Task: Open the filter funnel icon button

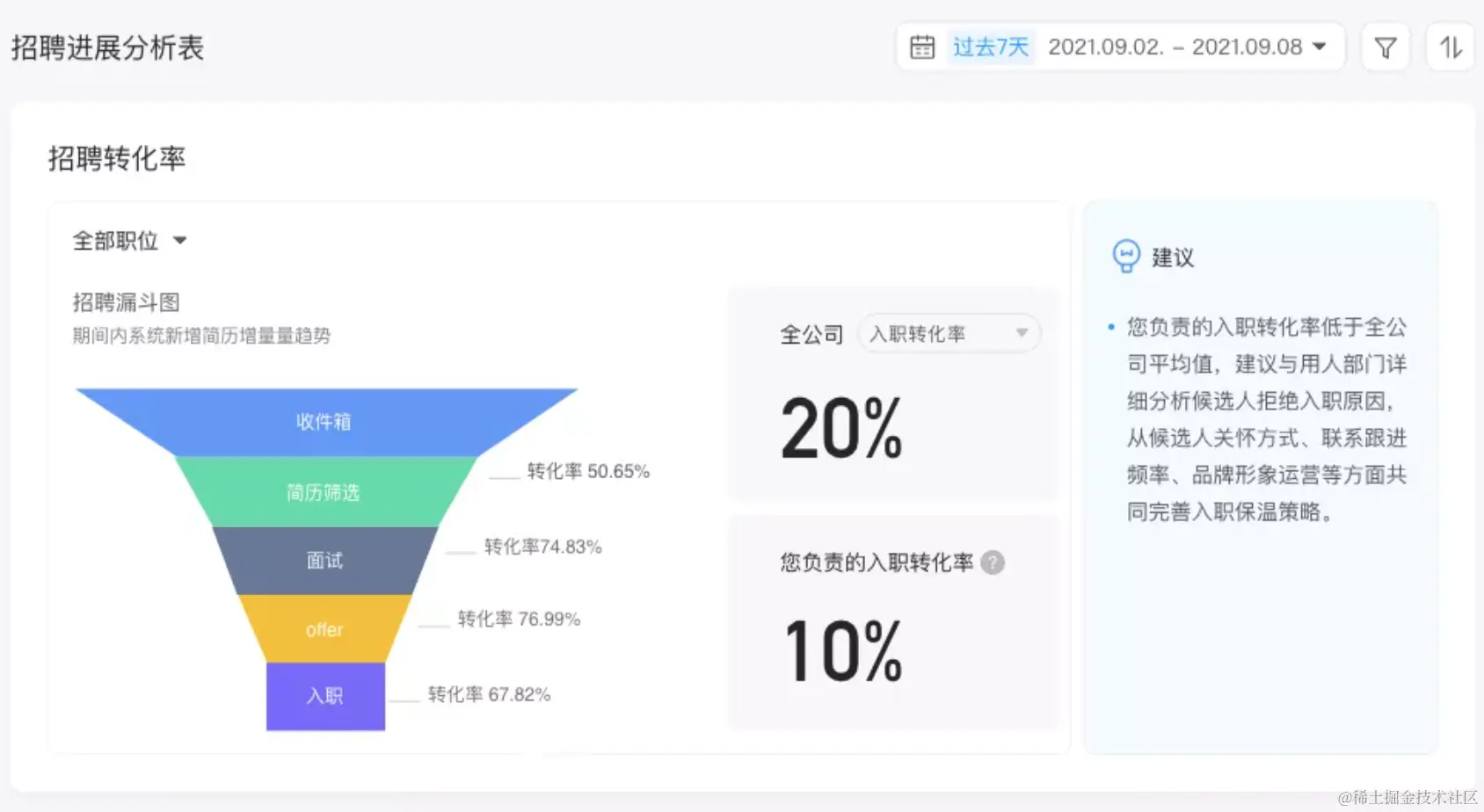Action: (1385, 47)
